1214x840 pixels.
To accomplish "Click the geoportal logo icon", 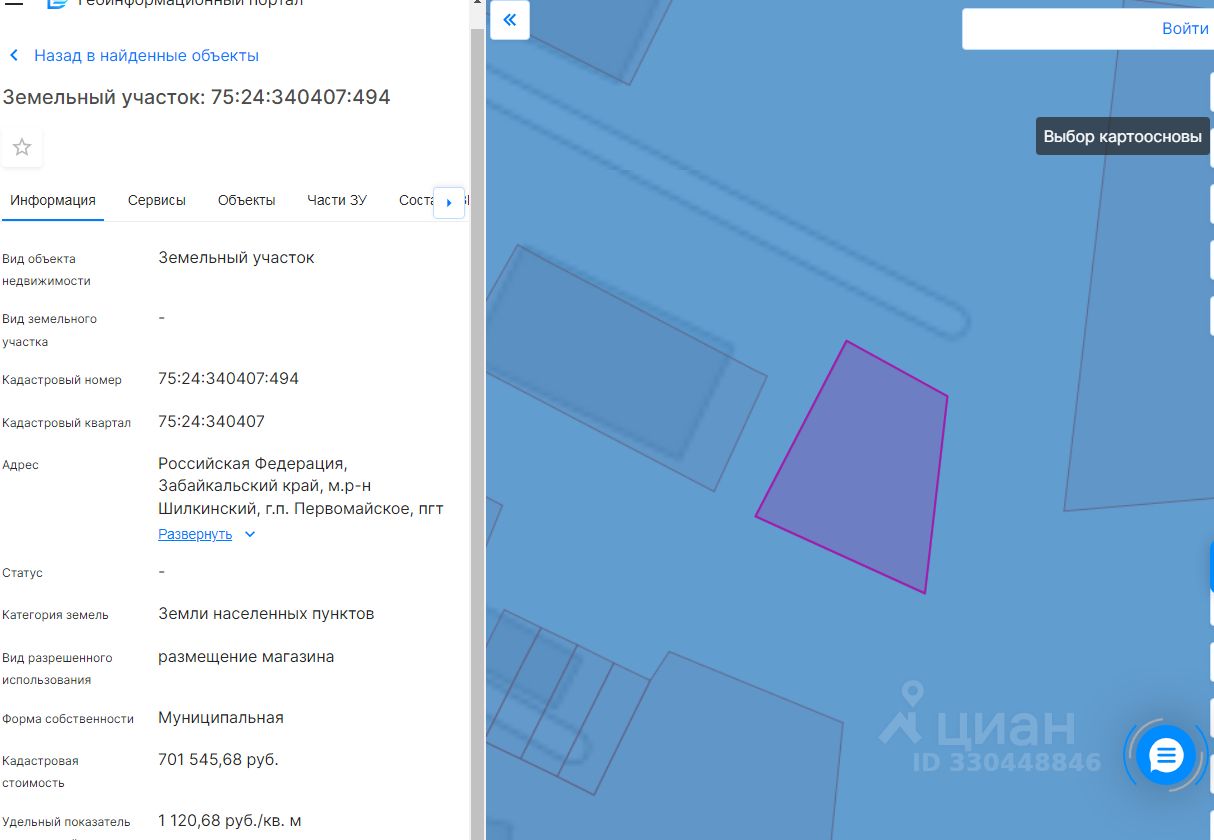I will point(59,4).
